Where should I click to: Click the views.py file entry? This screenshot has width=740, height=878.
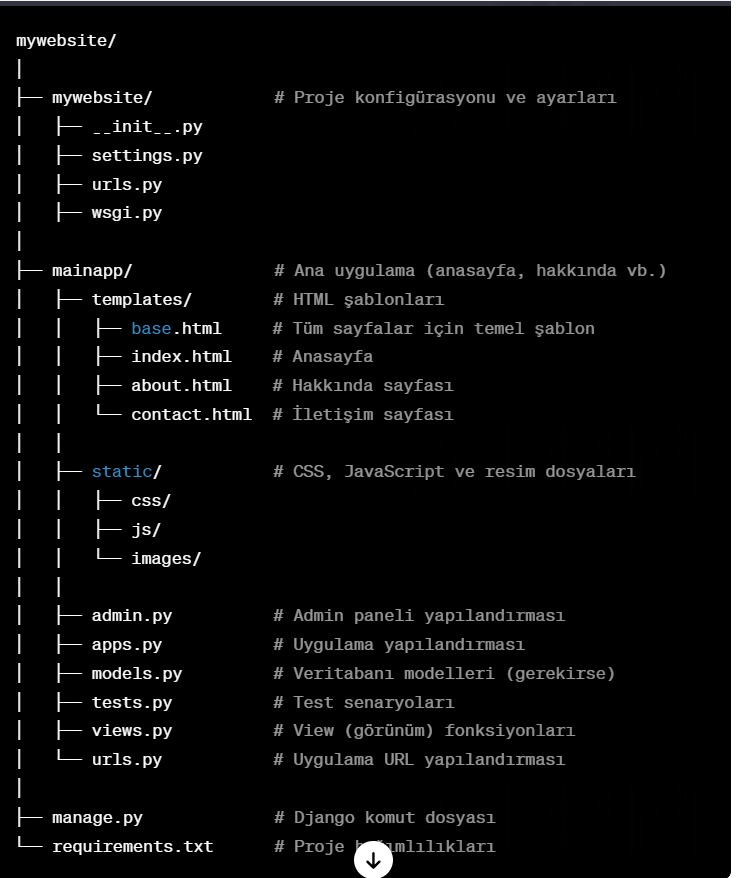click(131, 731)
